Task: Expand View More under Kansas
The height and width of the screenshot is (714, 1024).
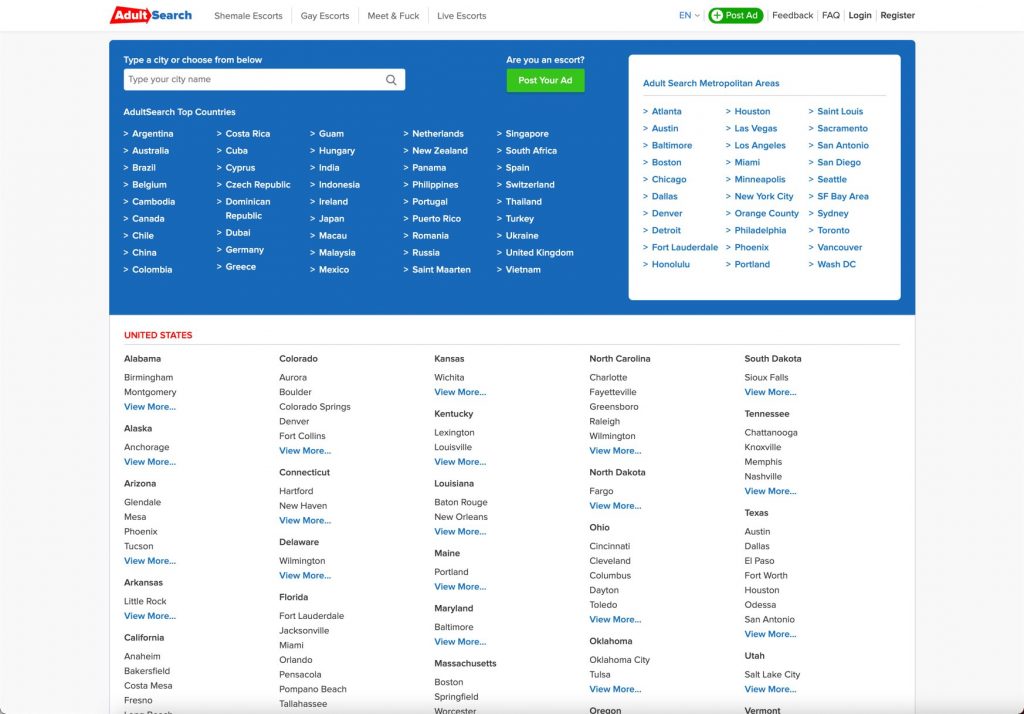Action: click(460, 392)
